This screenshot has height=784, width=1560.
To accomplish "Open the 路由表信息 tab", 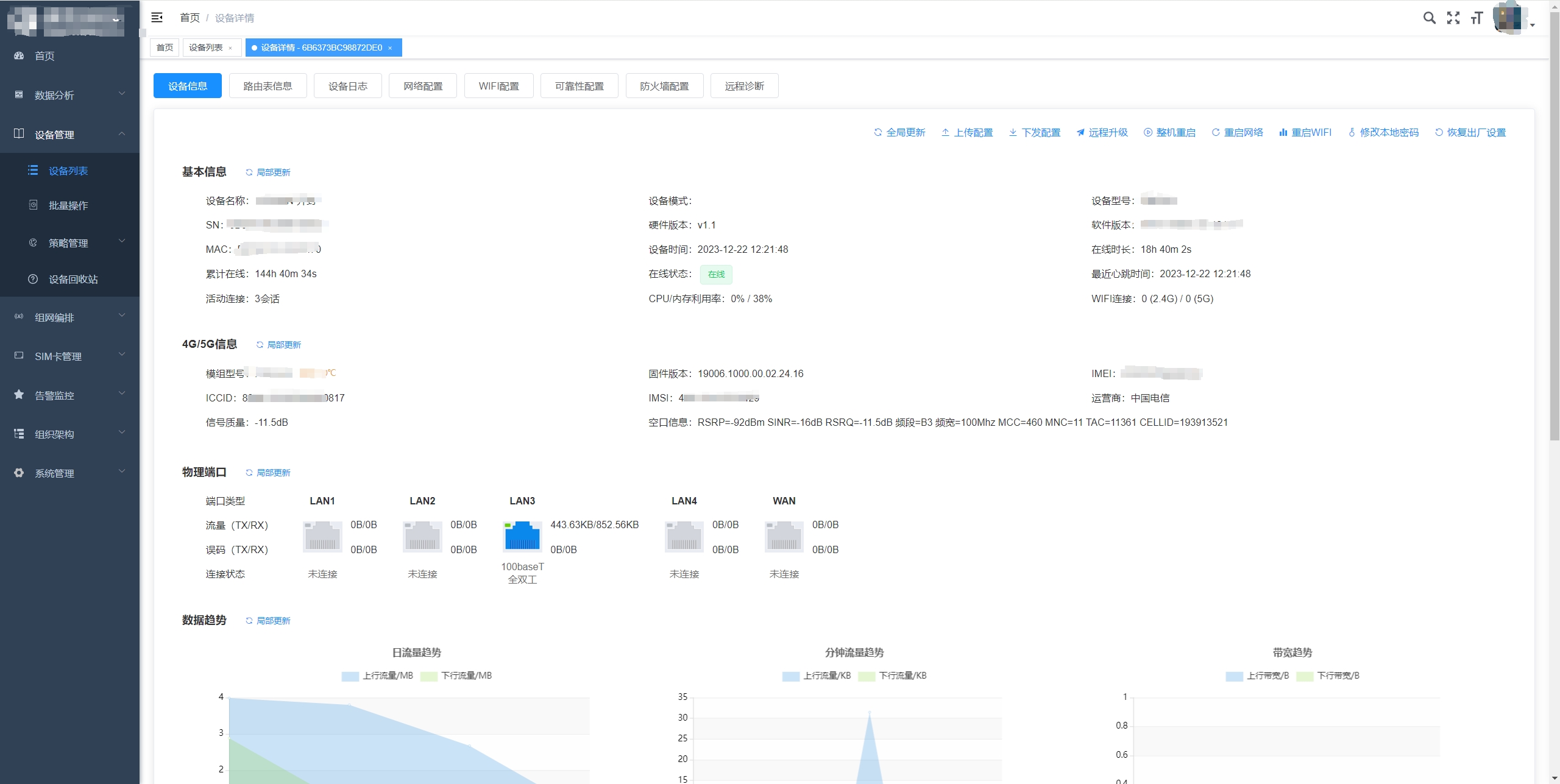I will (268, 86).
